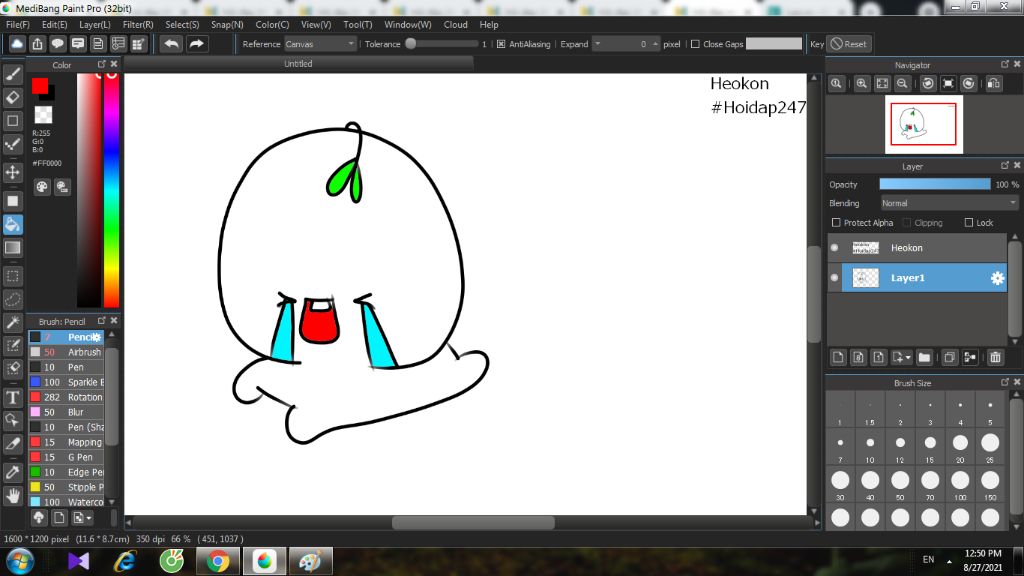Select the G Pen brush
The image size is (1024, 576).
66,457
